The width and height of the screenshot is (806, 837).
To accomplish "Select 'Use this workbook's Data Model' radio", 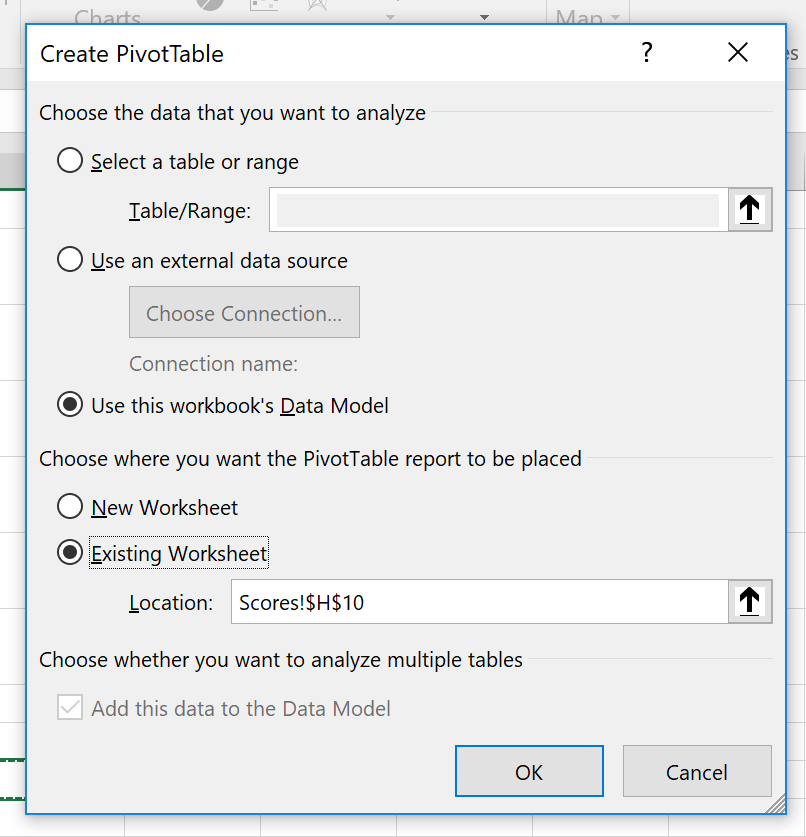I will point(70,405).
